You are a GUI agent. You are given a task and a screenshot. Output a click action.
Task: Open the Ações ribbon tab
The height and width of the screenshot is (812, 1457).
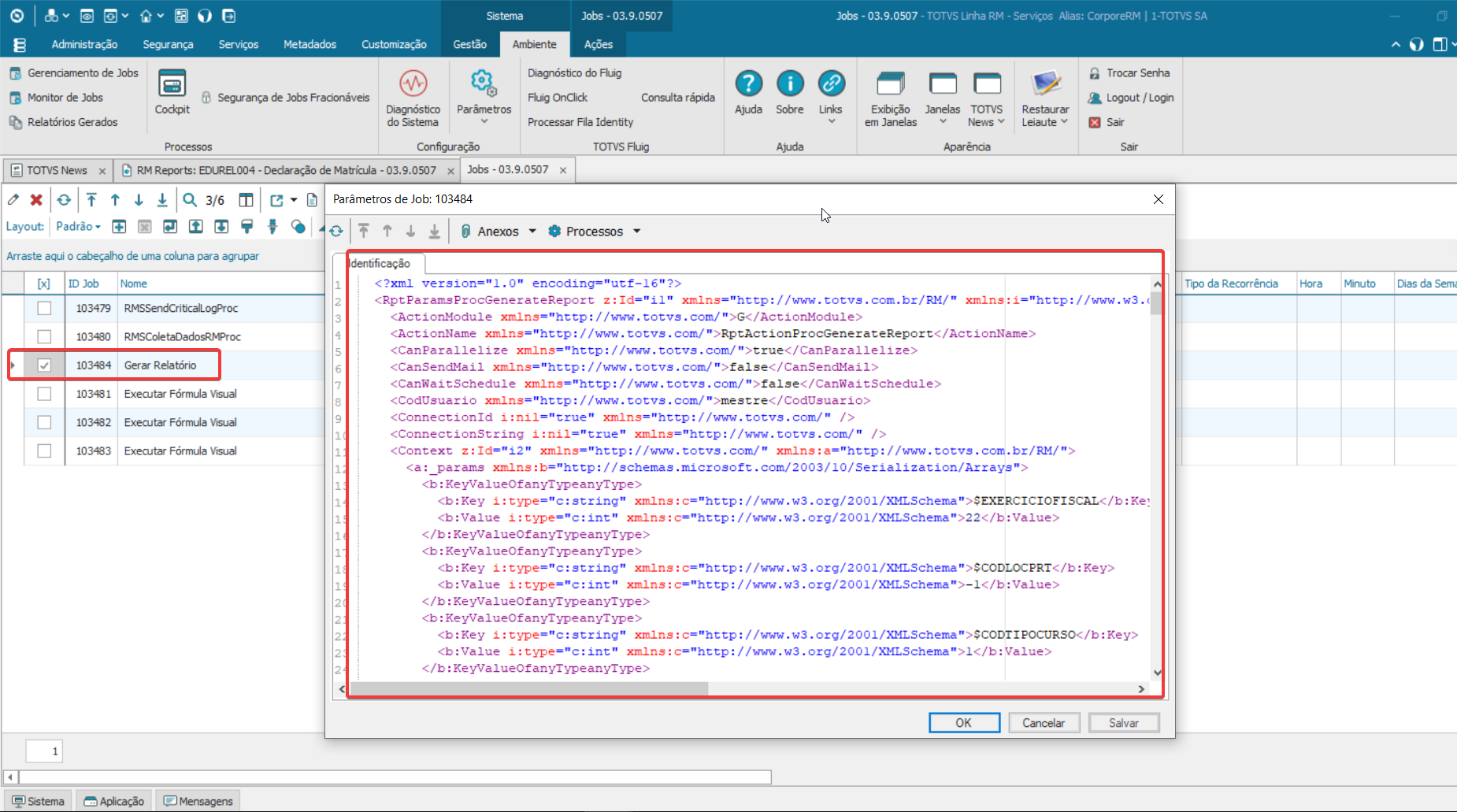[x=598, y=45]
